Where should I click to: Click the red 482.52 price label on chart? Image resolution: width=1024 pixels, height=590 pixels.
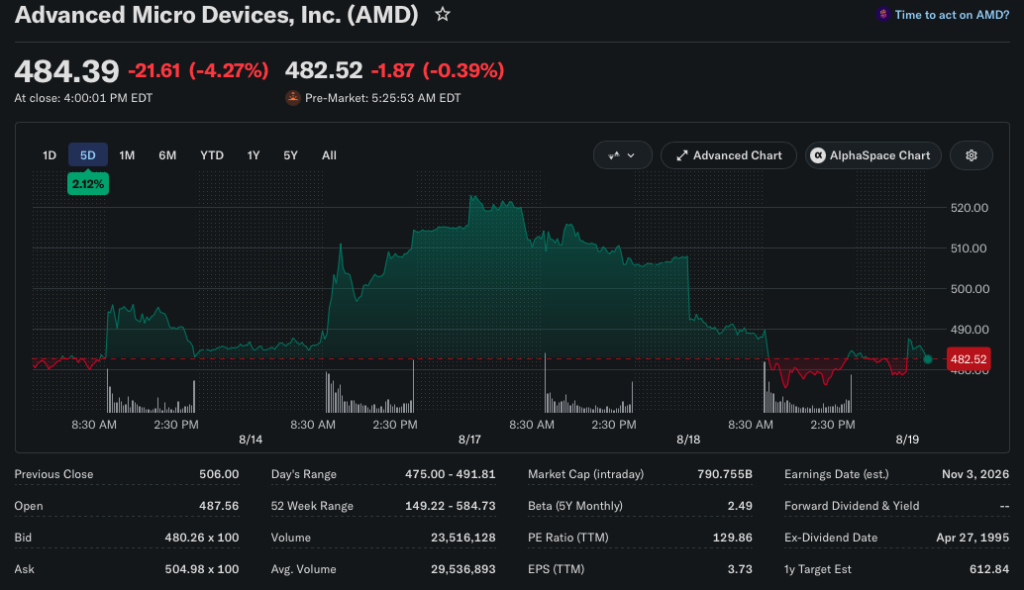[968, 359]
